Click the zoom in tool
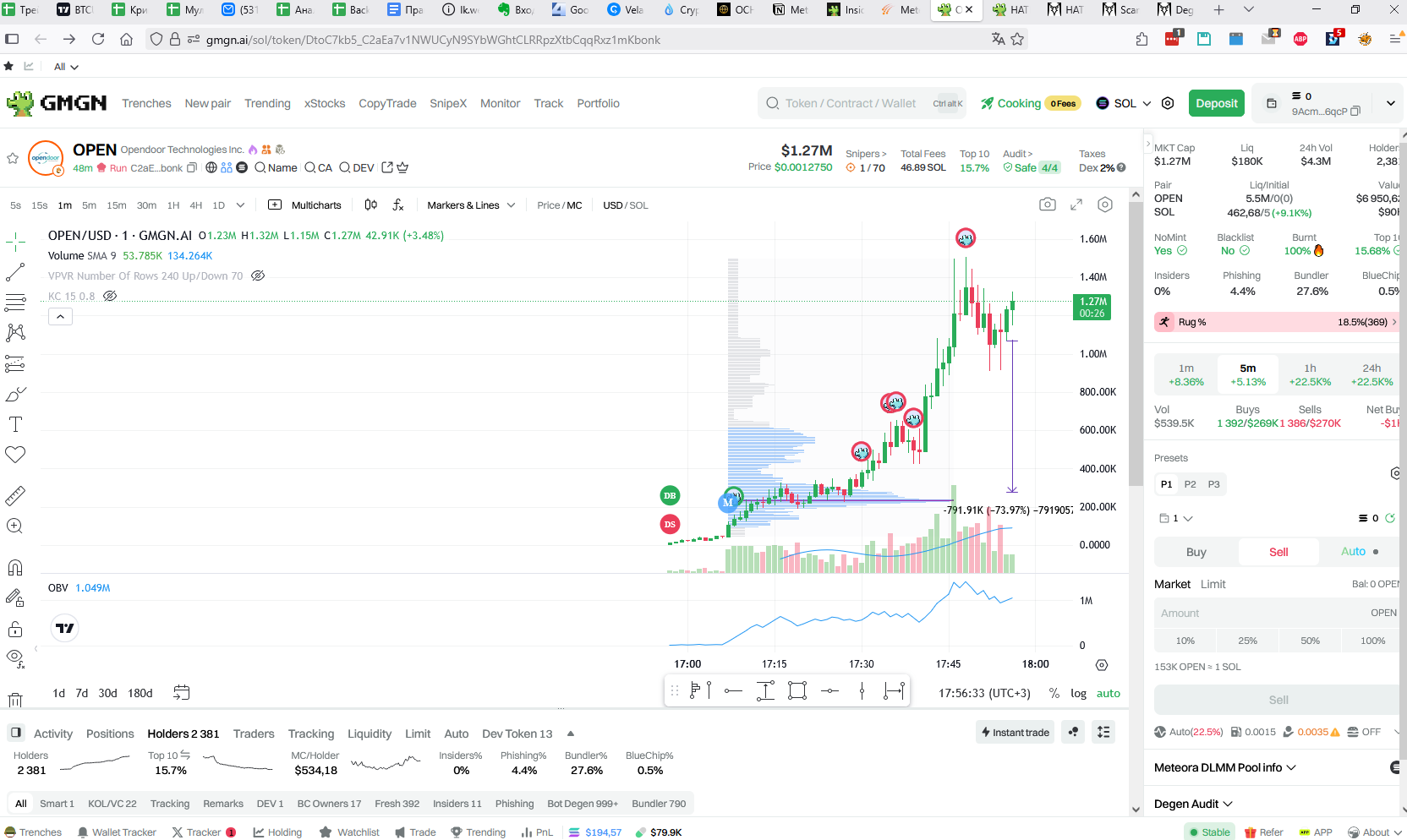 [x=15, y=526]
